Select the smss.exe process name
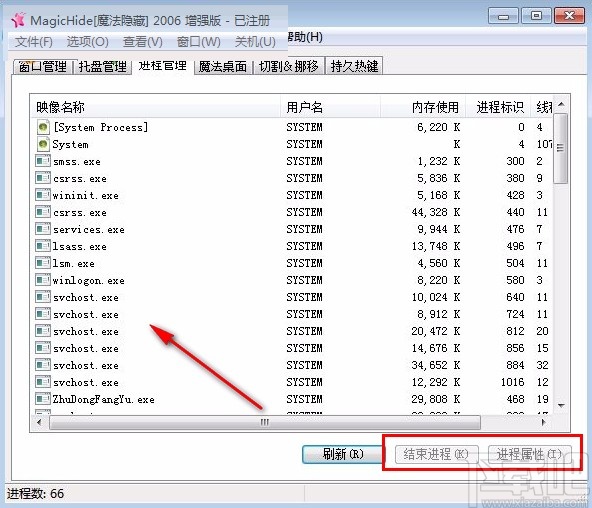Viewport: 592px width, 508px height. pyautogui.click(x=77, y=162)
